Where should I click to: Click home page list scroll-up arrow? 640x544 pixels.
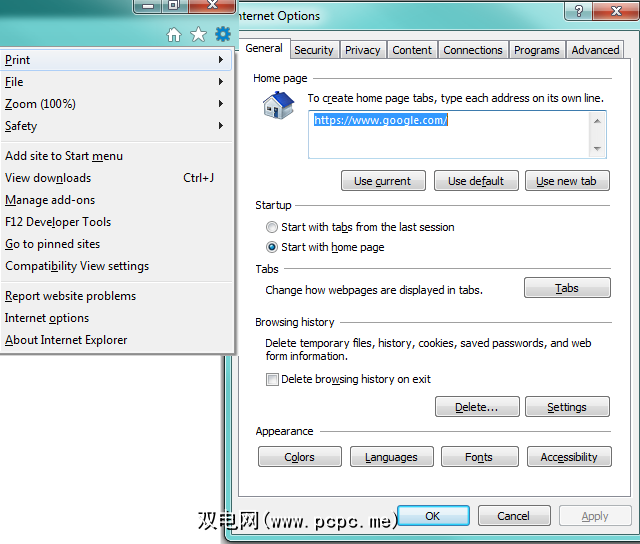[x=597, y=121]
